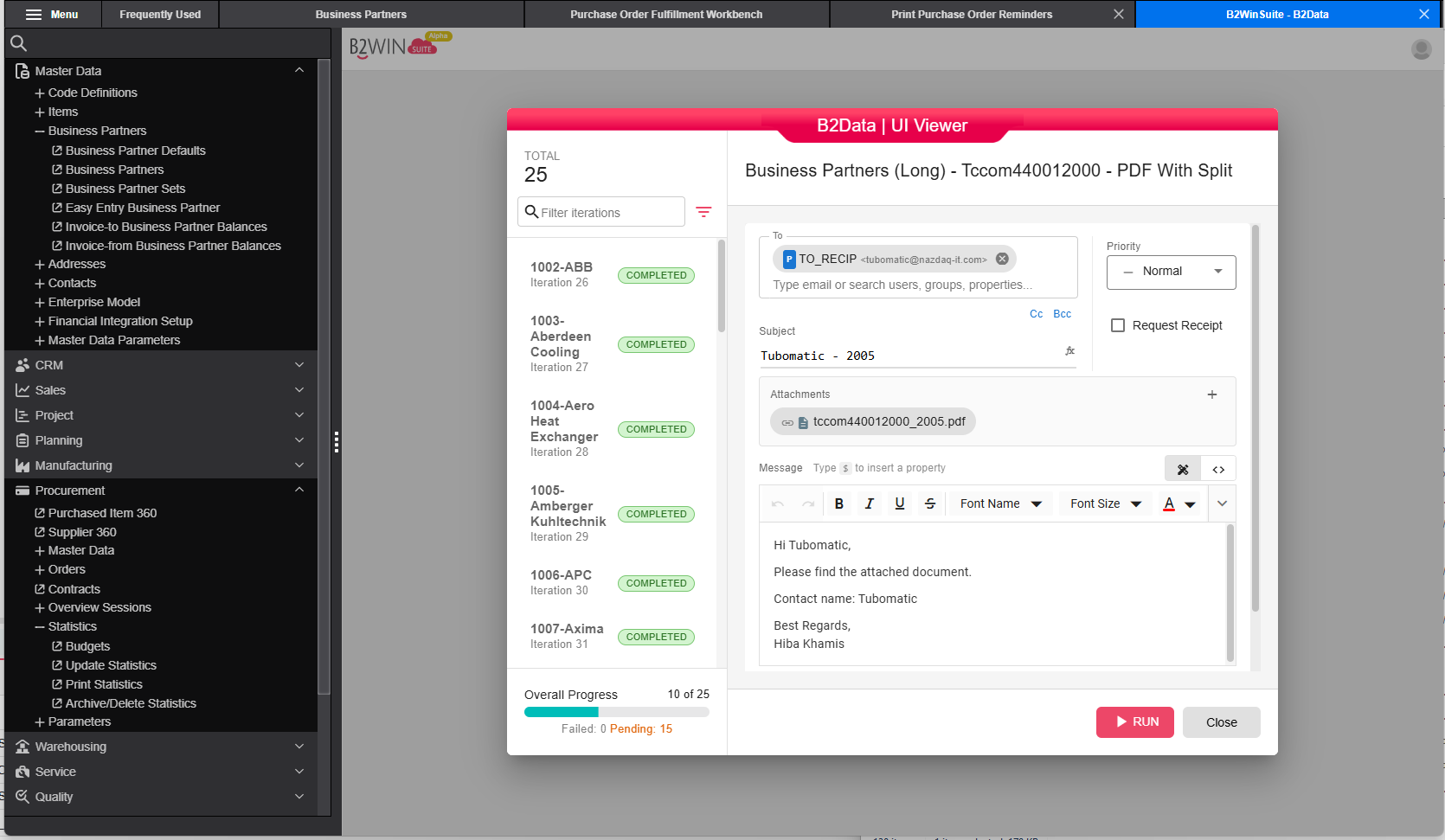Expand the Code Definitions tree node
The width and height of the screenshot is (1445, 840).
(x=40, y=93)
